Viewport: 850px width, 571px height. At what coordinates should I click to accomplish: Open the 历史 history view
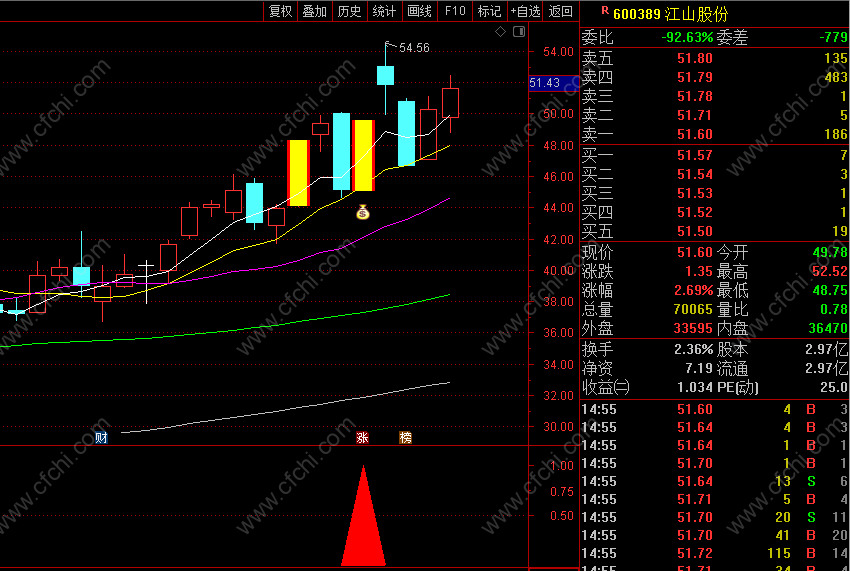(349, 11)
